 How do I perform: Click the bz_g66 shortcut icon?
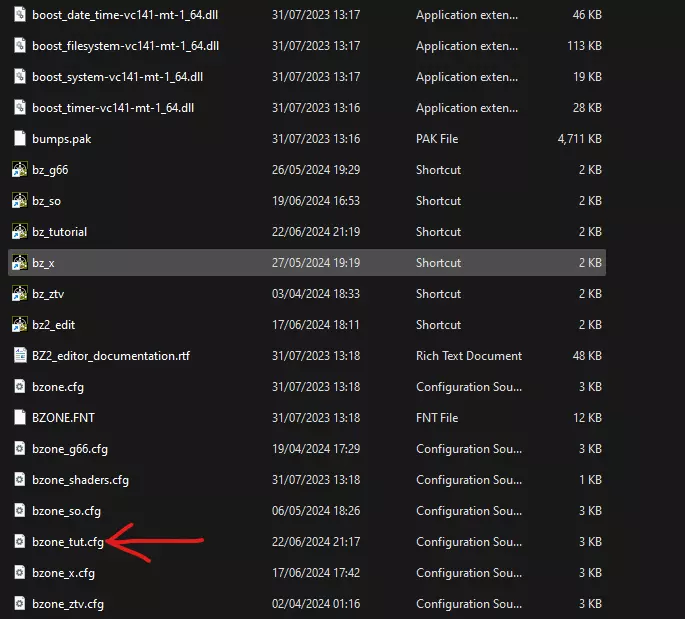pyautogui.click(x=20, y=169)
